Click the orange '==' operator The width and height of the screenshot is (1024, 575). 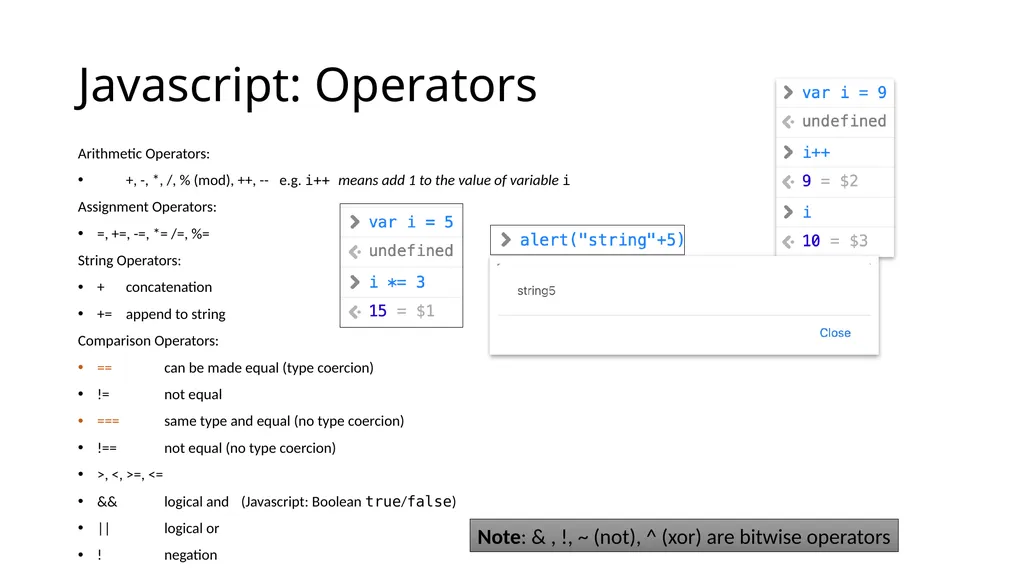click(x=104, y=368)
